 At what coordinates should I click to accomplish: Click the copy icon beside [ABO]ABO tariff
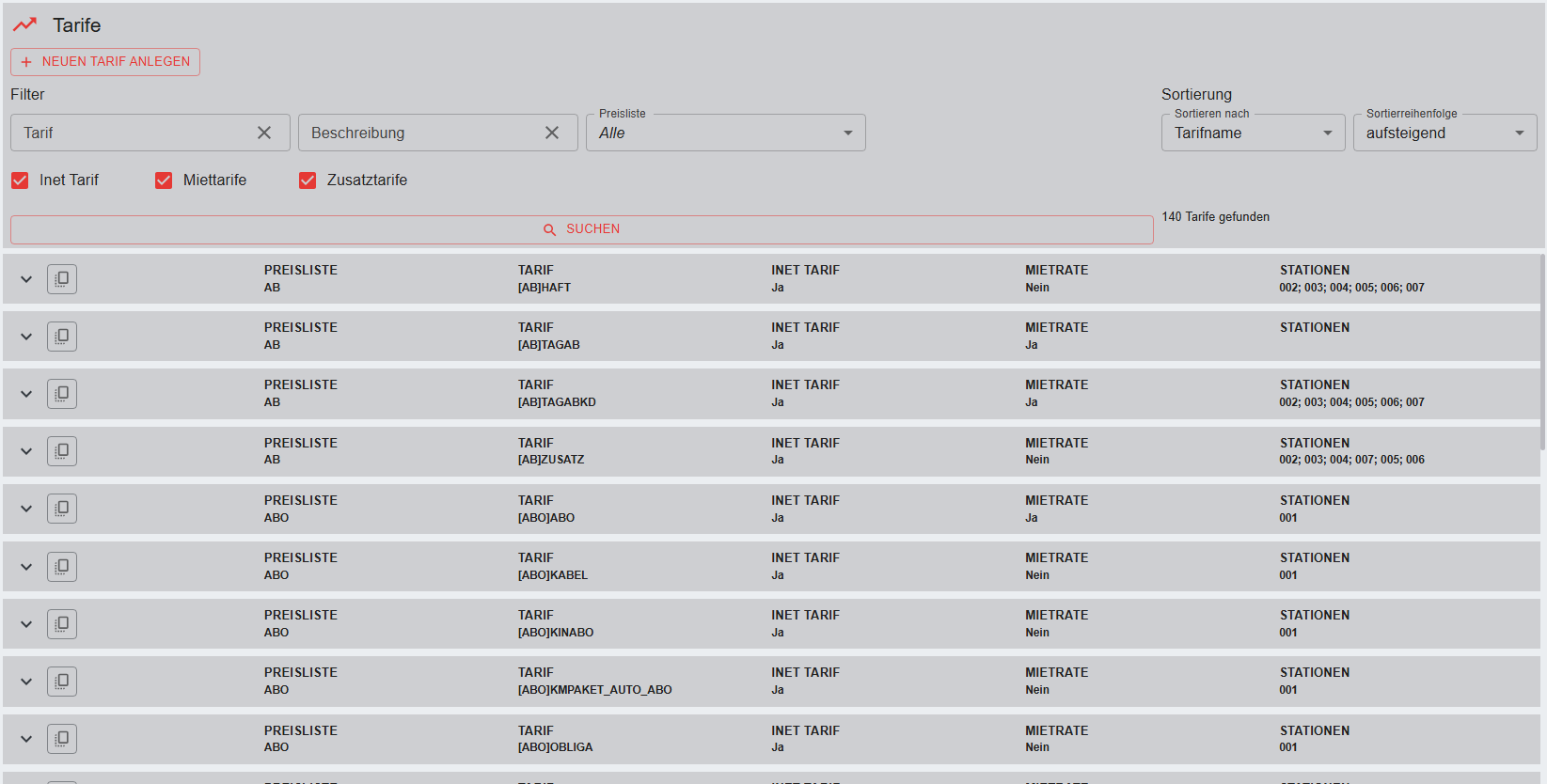(62, 509)
